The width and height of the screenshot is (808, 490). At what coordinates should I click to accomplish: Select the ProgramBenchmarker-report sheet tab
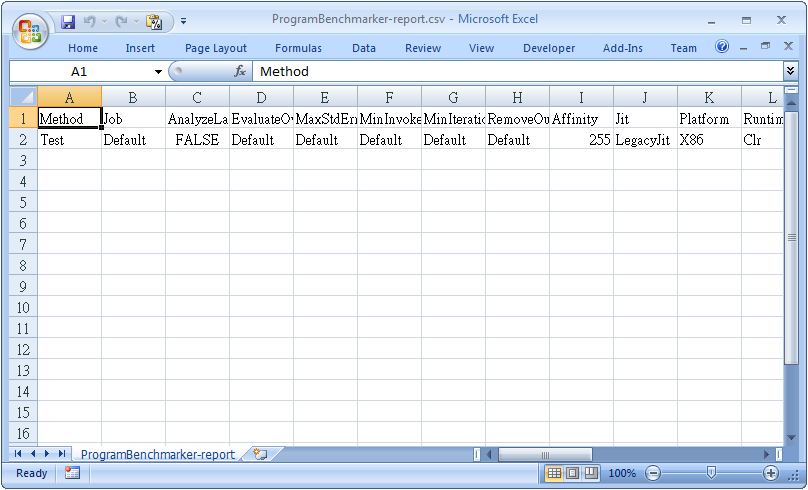(x=157, y=454)
